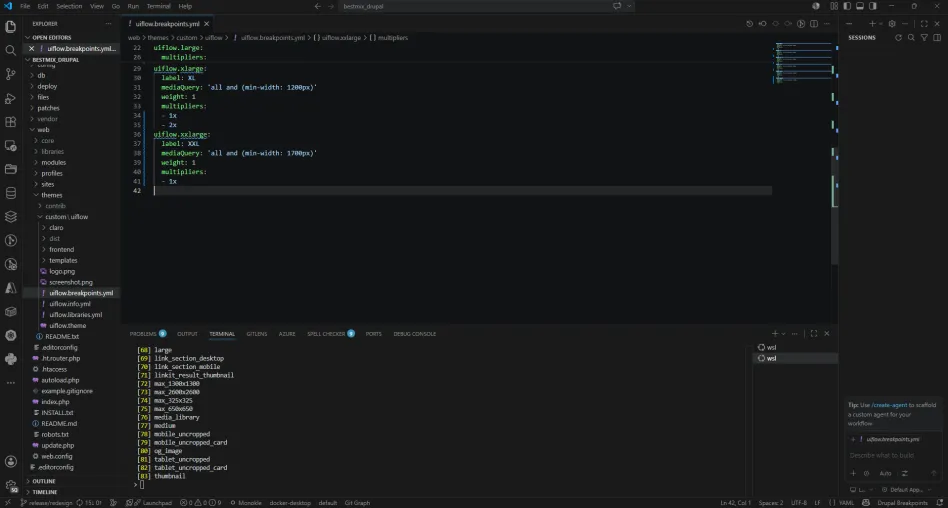Switch to the PROBLEMS panel tab

[x=143, y=334]
